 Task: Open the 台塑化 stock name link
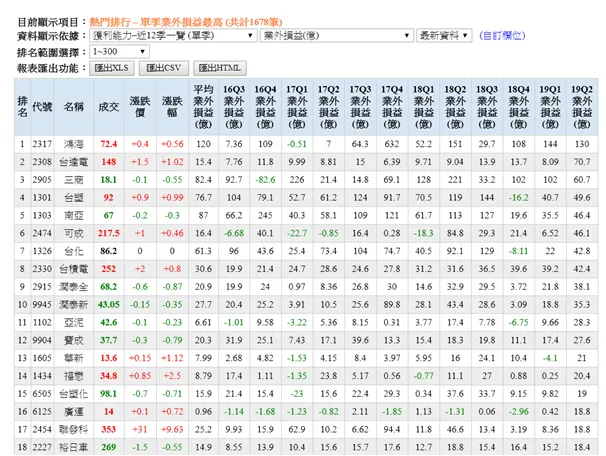73,394
